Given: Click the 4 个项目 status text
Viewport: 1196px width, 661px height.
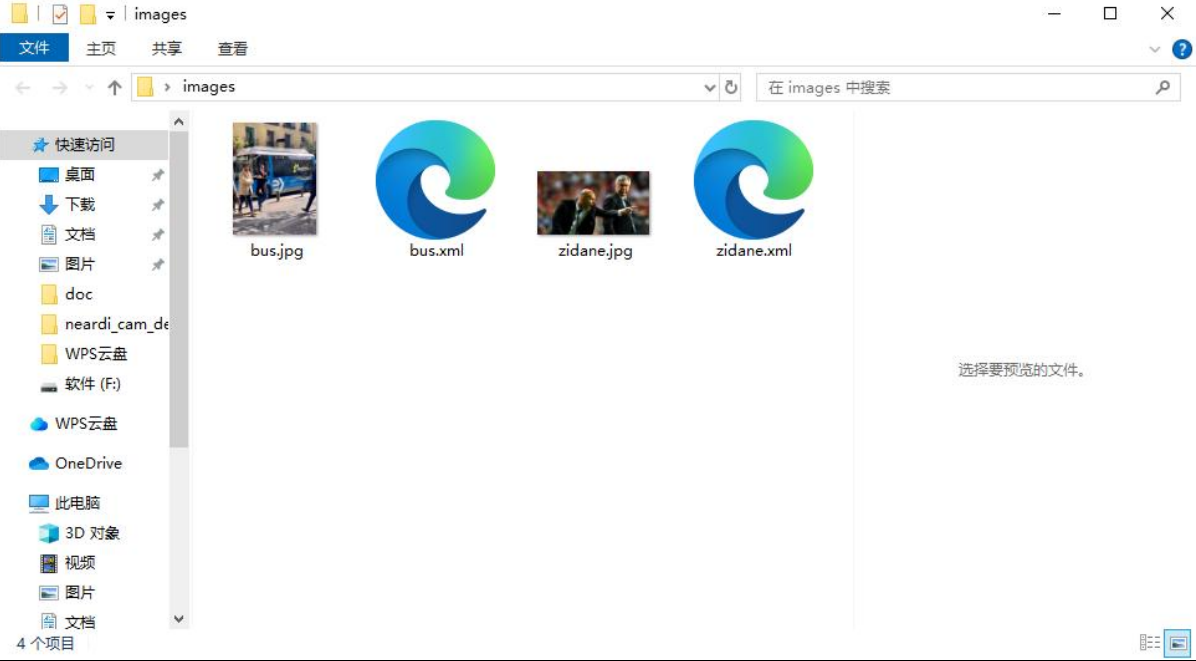Looking at the screenshot, I should click(46, 643).
